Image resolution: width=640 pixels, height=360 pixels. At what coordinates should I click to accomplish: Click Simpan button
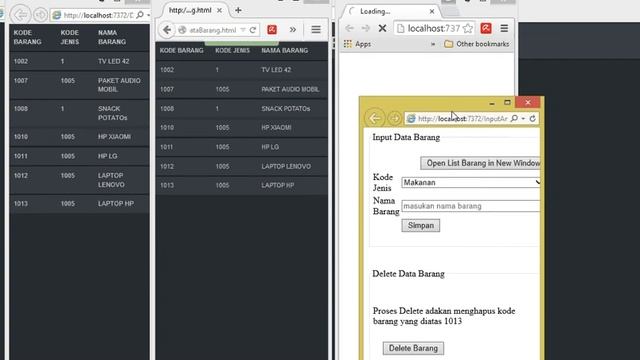pos(421,225)
